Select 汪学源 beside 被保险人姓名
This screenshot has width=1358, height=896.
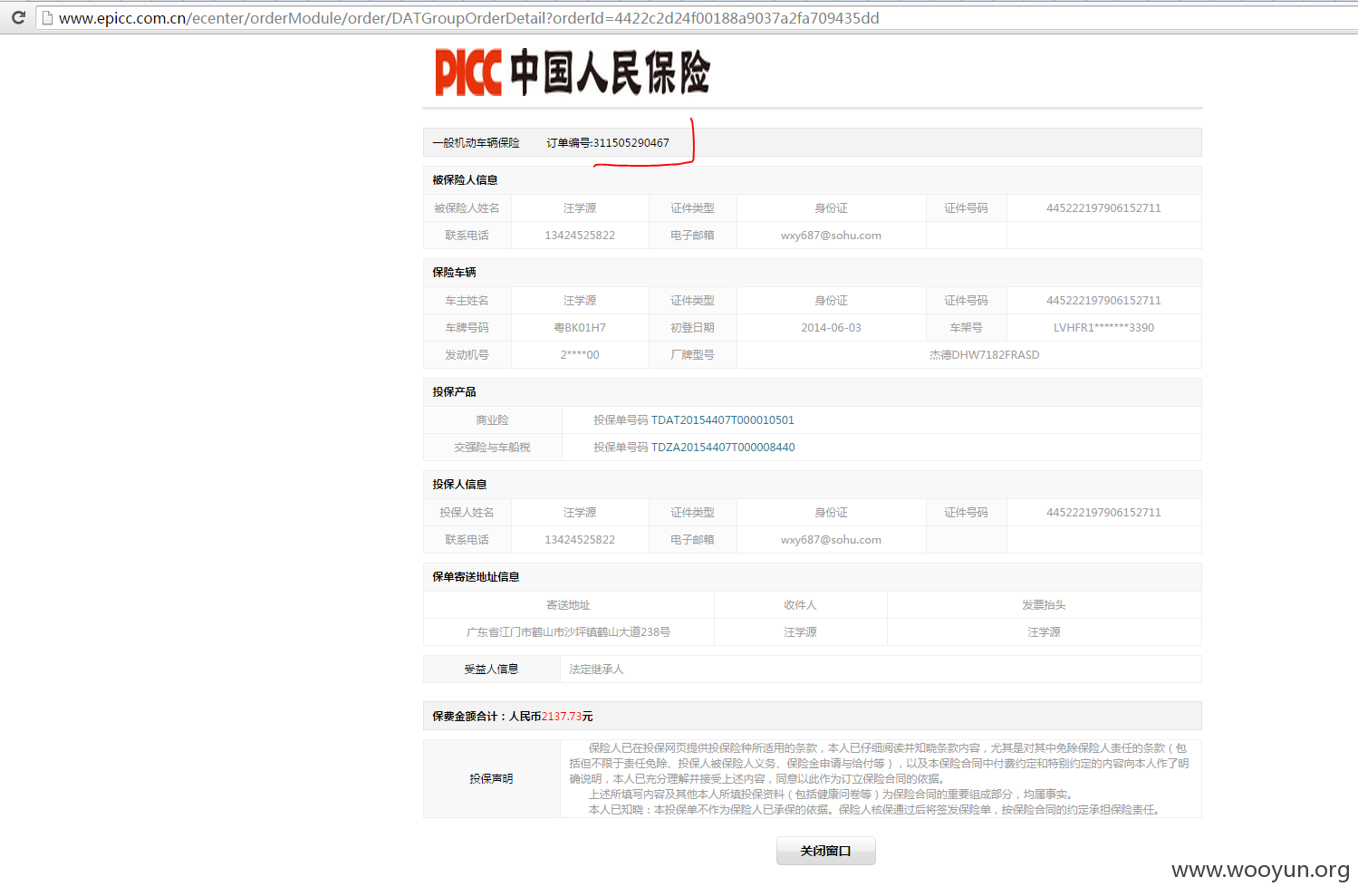click(580, 208)
